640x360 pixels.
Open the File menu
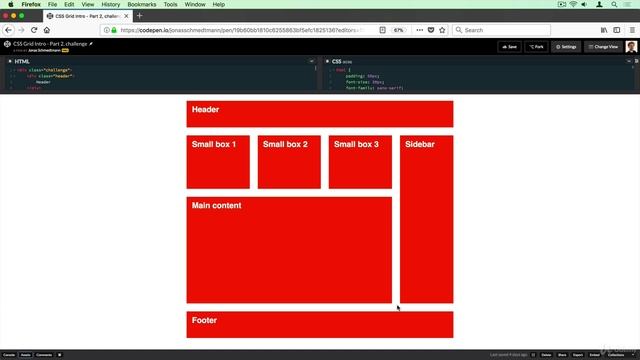52,4
